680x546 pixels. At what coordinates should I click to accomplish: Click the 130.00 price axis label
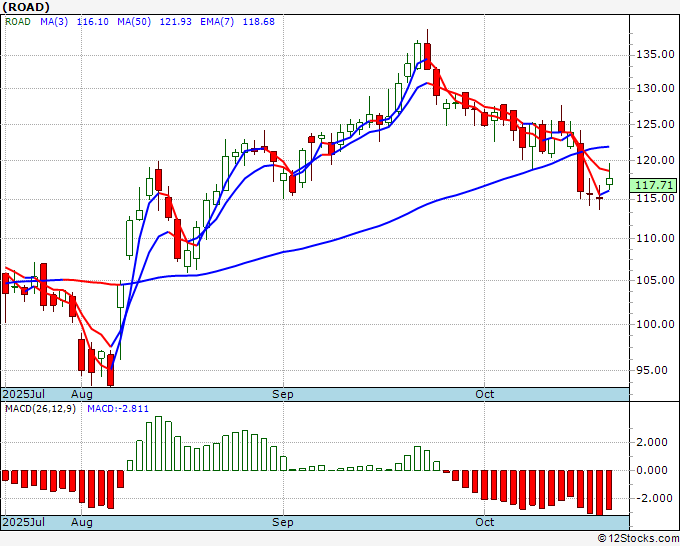click(x=655, y=88)
